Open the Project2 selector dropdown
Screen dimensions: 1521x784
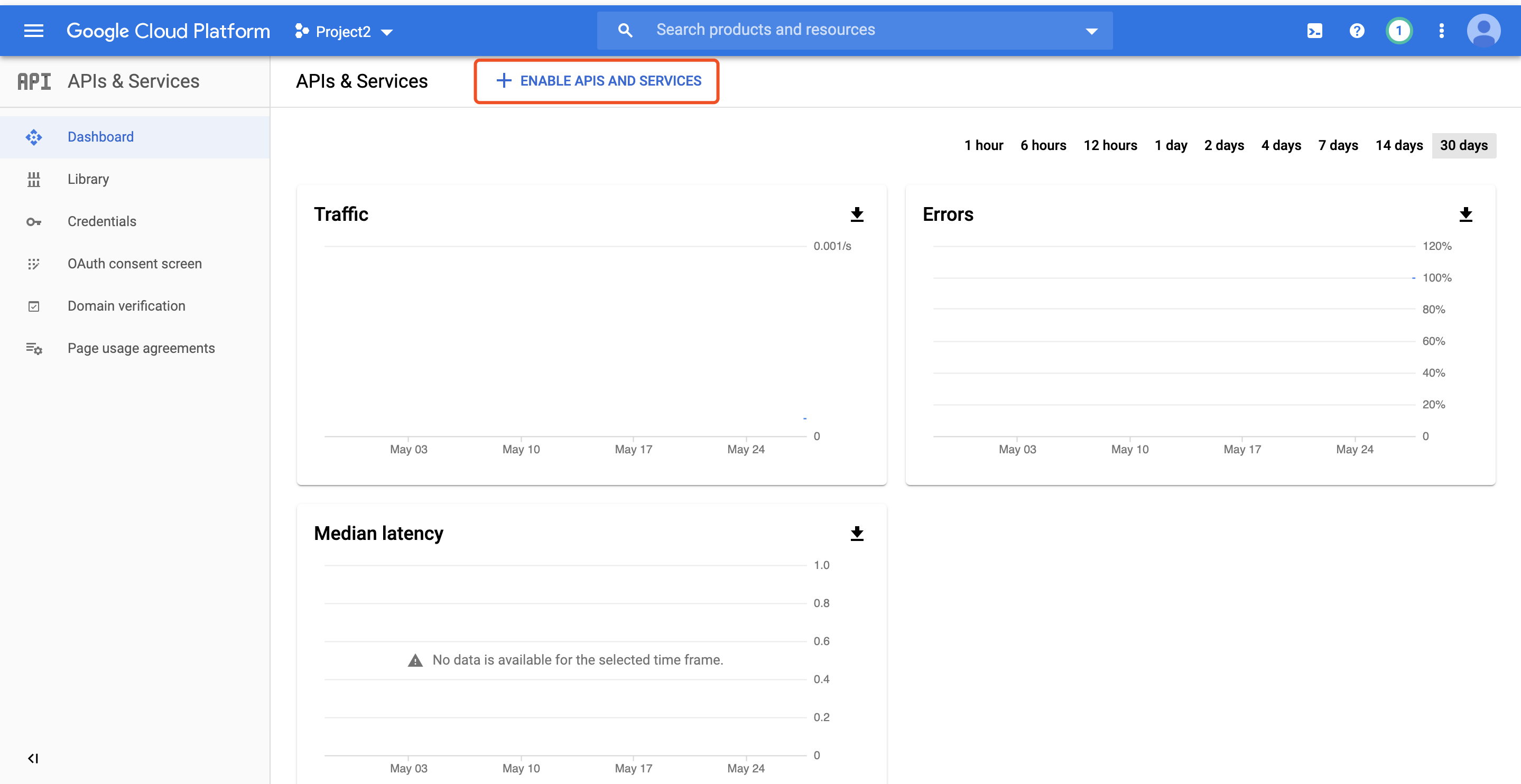[344, 31]
